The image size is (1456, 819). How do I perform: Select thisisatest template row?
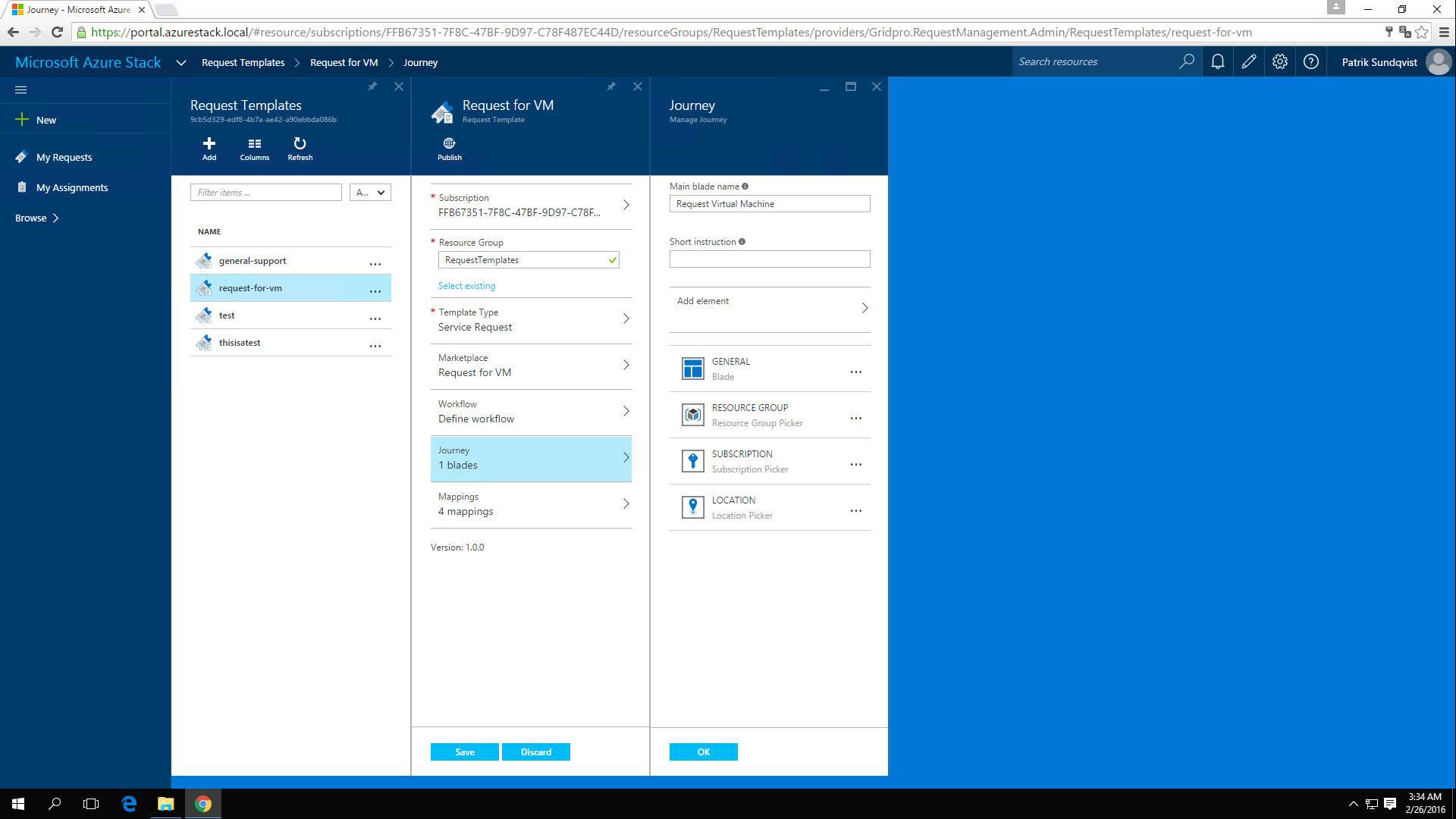pyautogui.click(x=290, y=343)
